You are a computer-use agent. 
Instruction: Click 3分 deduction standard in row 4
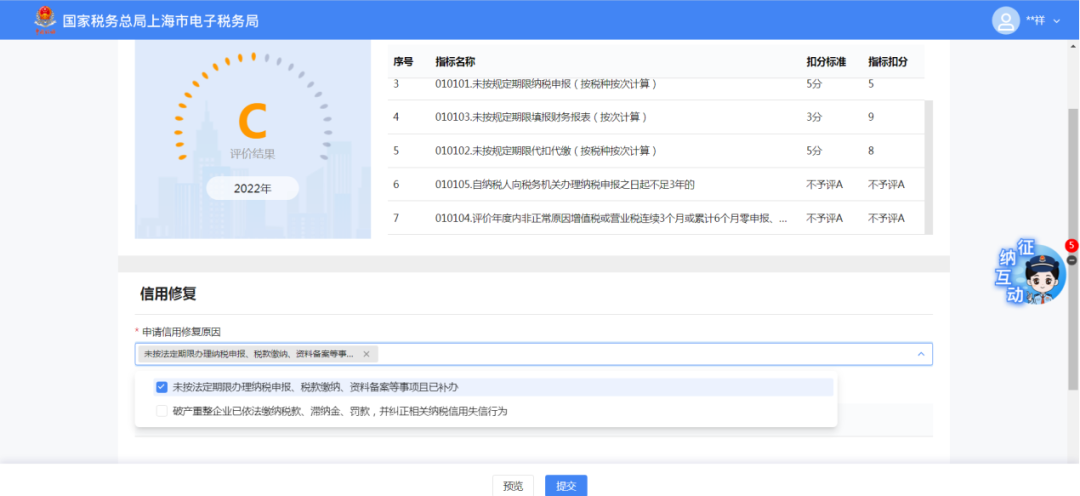click(814, 118)
